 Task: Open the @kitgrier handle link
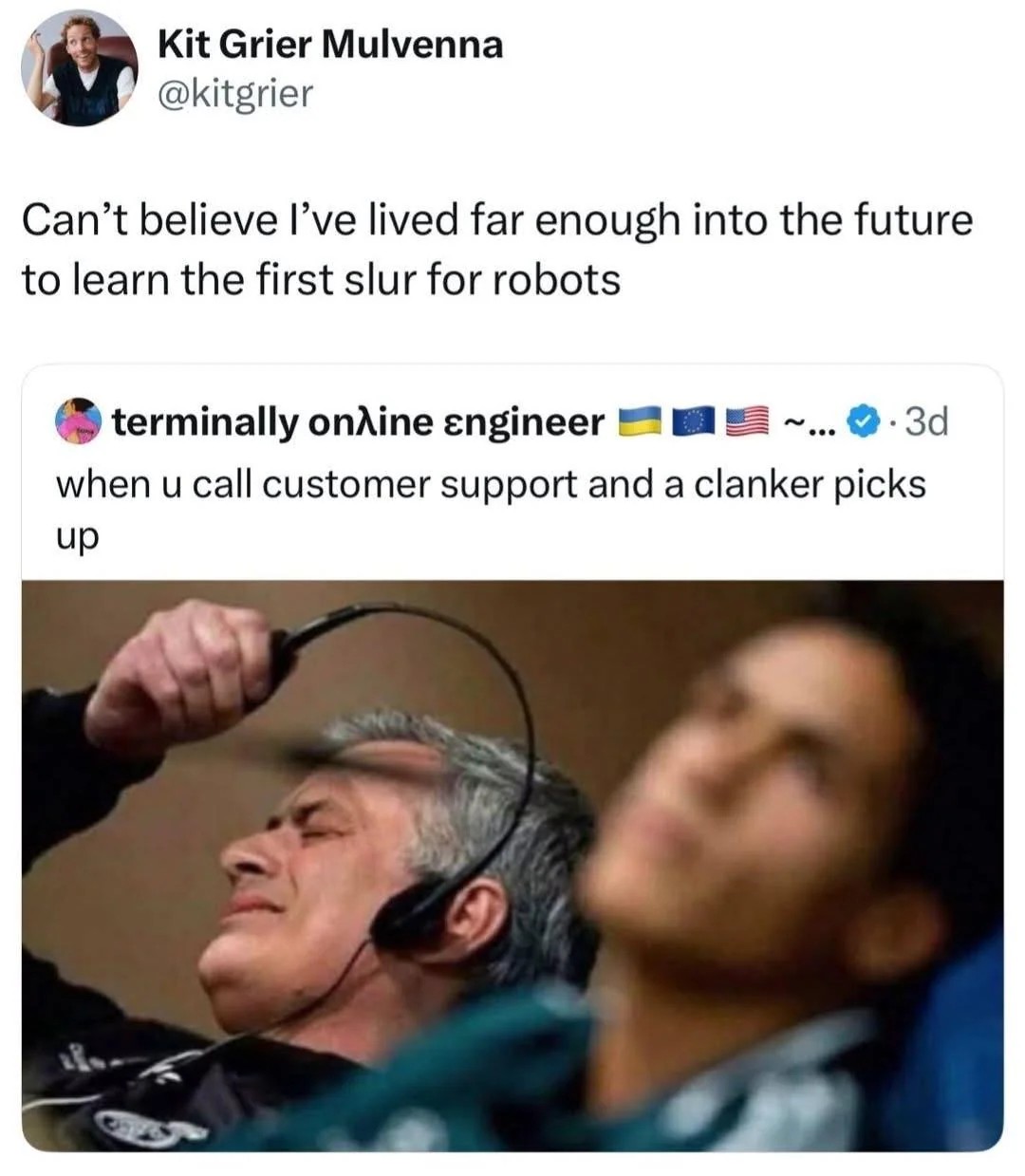coord(234,93)
